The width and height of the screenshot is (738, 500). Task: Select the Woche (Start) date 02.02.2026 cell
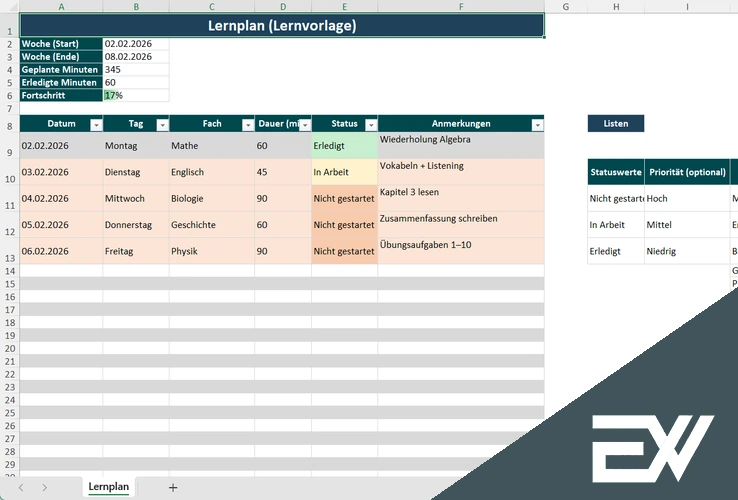[135, 44]
